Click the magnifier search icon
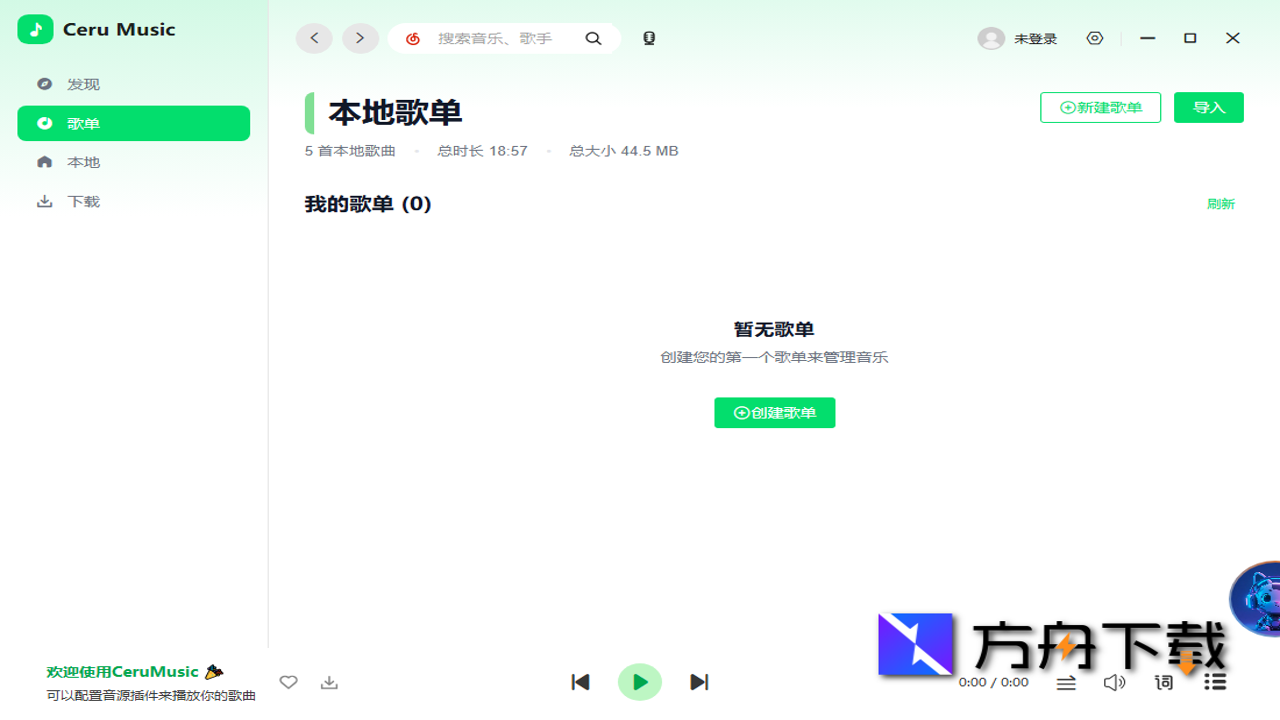 point(593,39)
